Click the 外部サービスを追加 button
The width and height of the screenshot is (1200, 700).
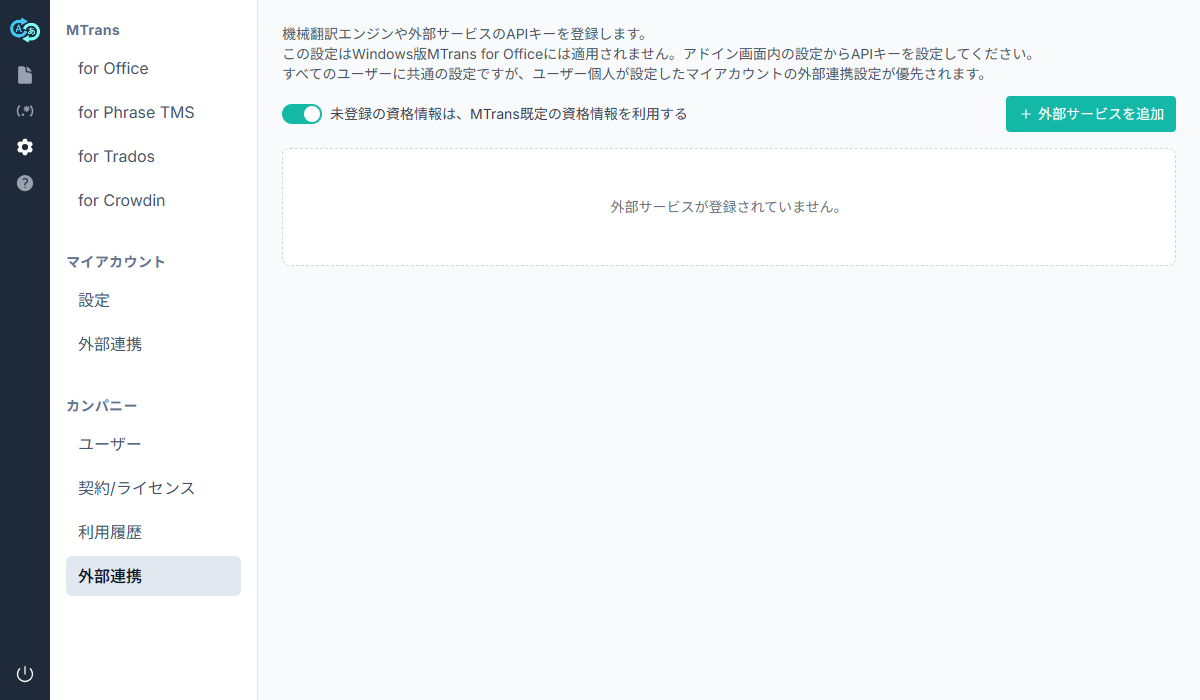point(1091,114)
